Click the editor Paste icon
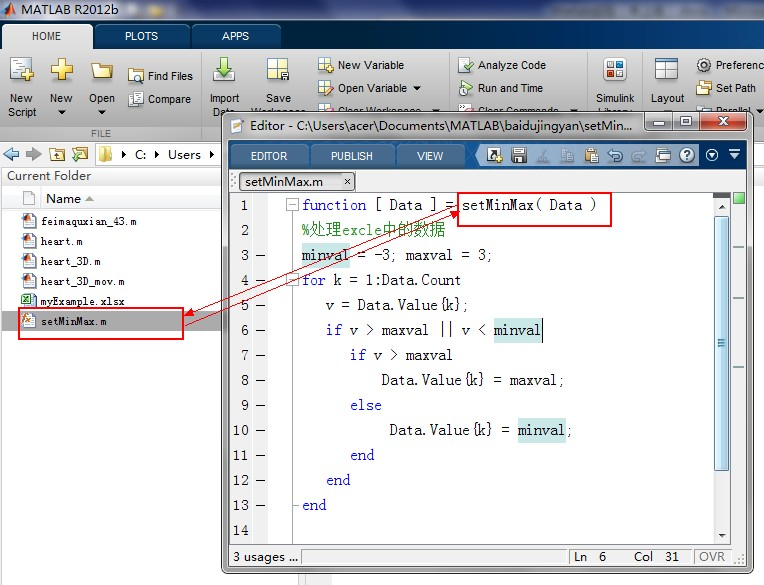This screenshot has width=764, height=585. tap(591, 155)
